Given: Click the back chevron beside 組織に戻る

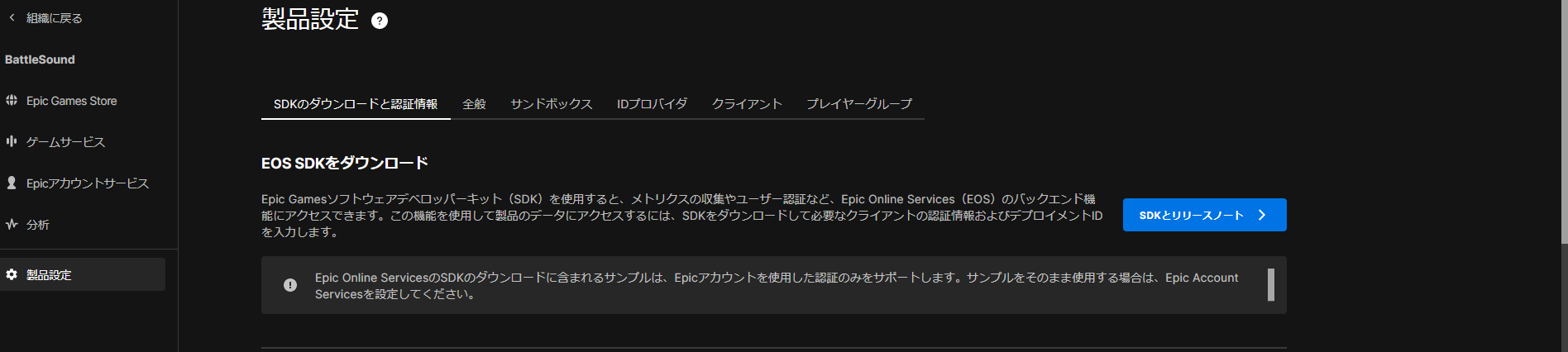Looking at the screenshot, I should (12, 17).
